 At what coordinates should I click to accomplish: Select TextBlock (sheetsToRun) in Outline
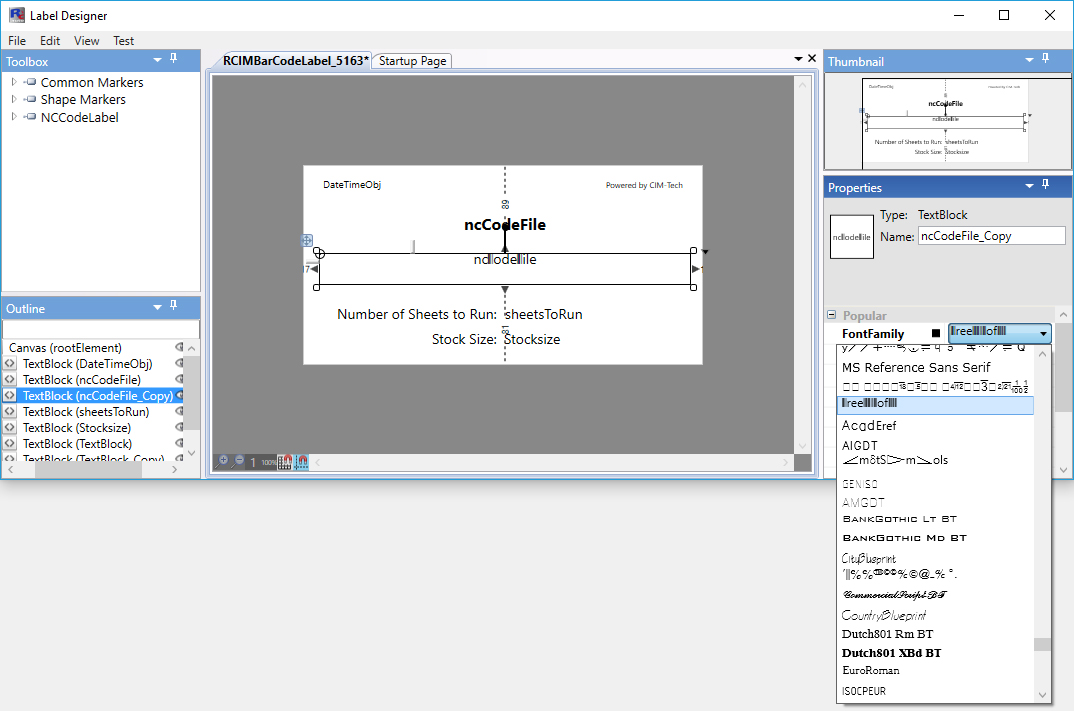(86, 411)
